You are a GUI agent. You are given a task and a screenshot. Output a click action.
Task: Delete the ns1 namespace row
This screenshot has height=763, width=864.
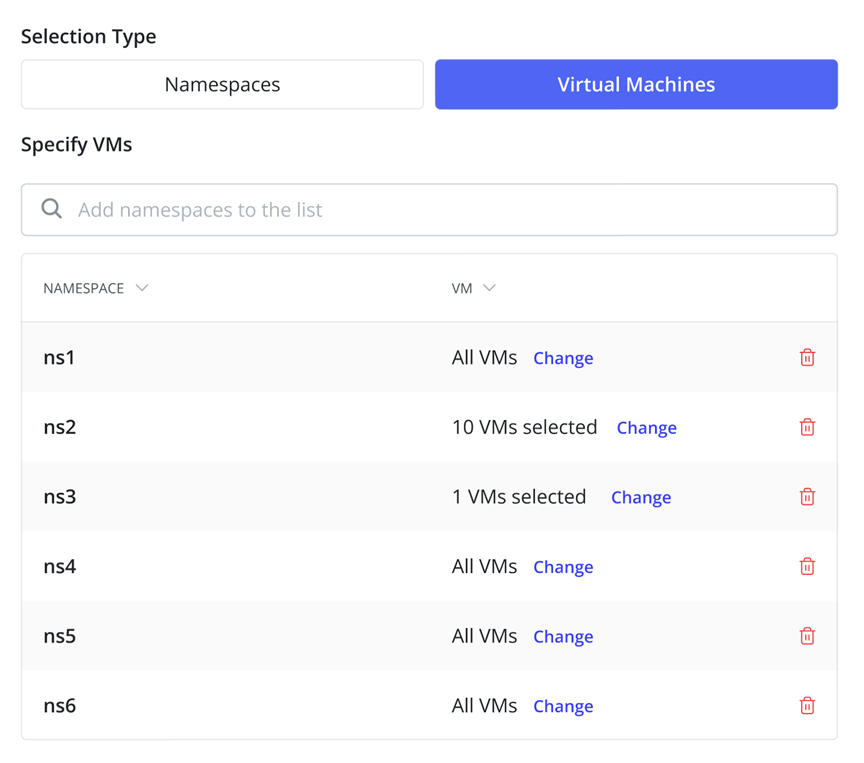807,357
